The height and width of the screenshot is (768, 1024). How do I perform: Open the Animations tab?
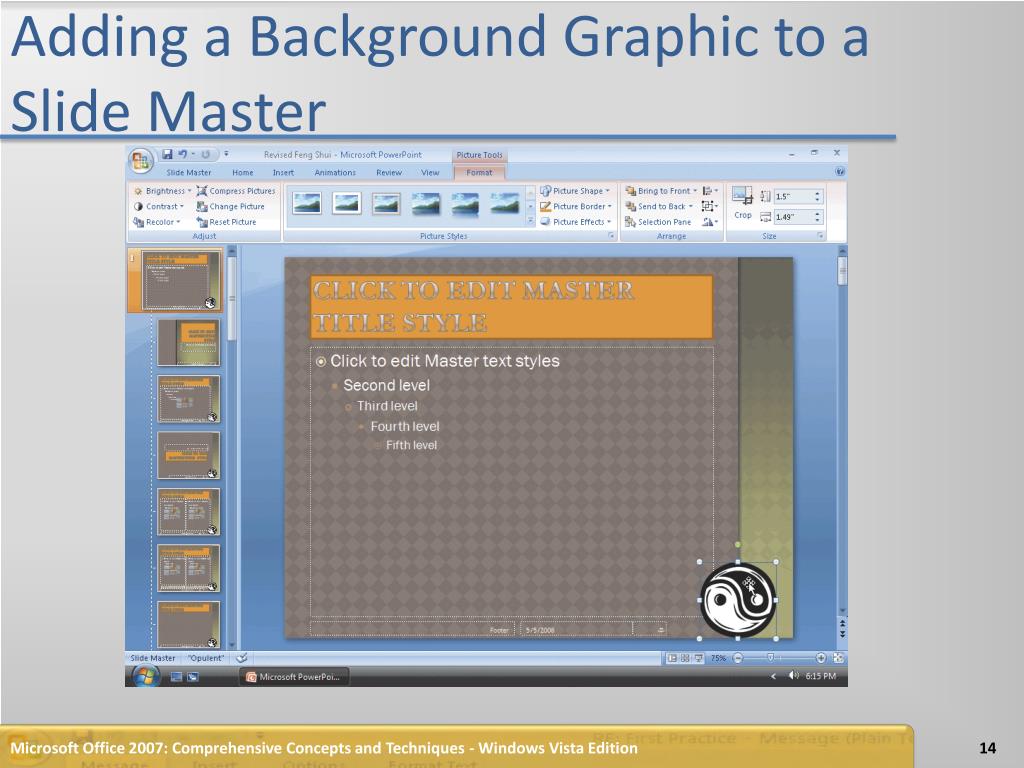pos(335,172)
